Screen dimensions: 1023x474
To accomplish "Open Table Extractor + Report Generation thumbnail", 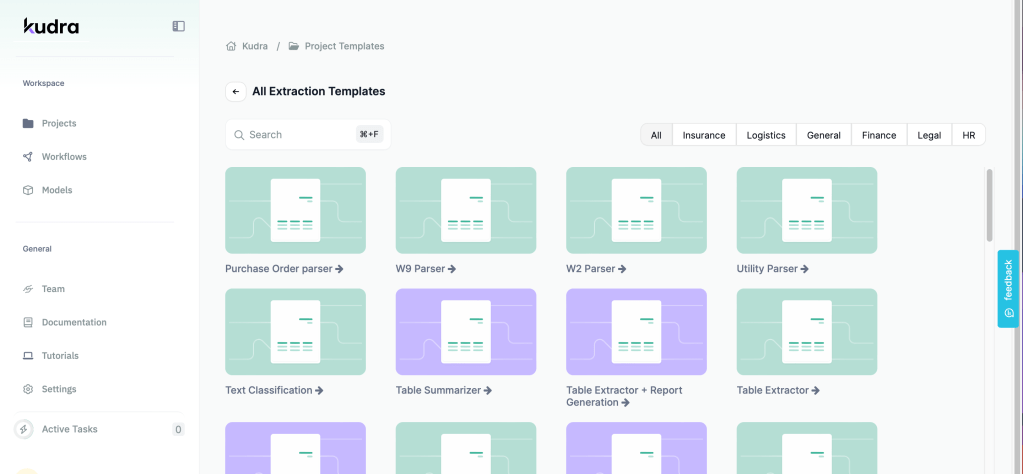I will [636, 332].
